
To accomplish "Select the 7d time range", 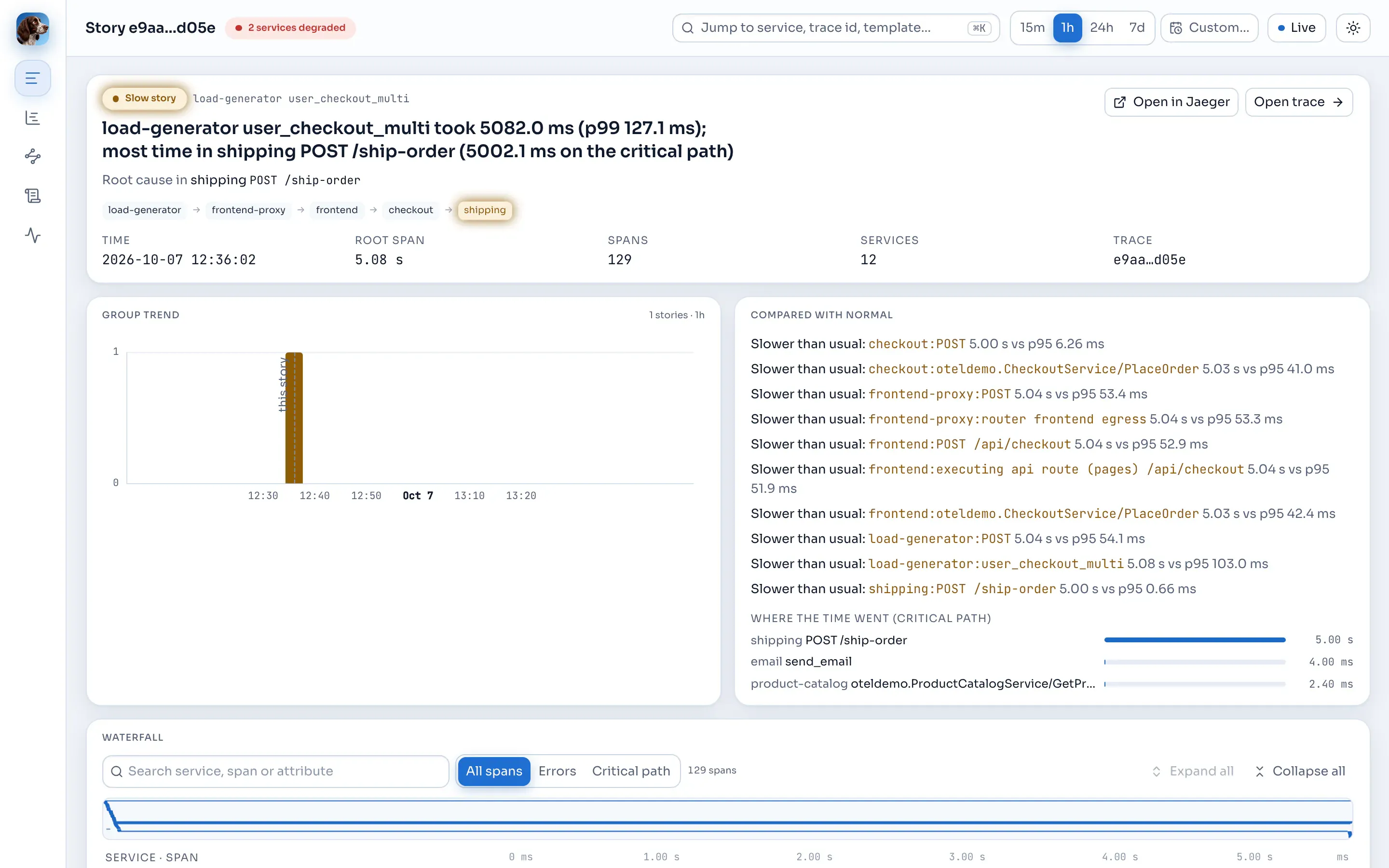I will coord(1136,28).
